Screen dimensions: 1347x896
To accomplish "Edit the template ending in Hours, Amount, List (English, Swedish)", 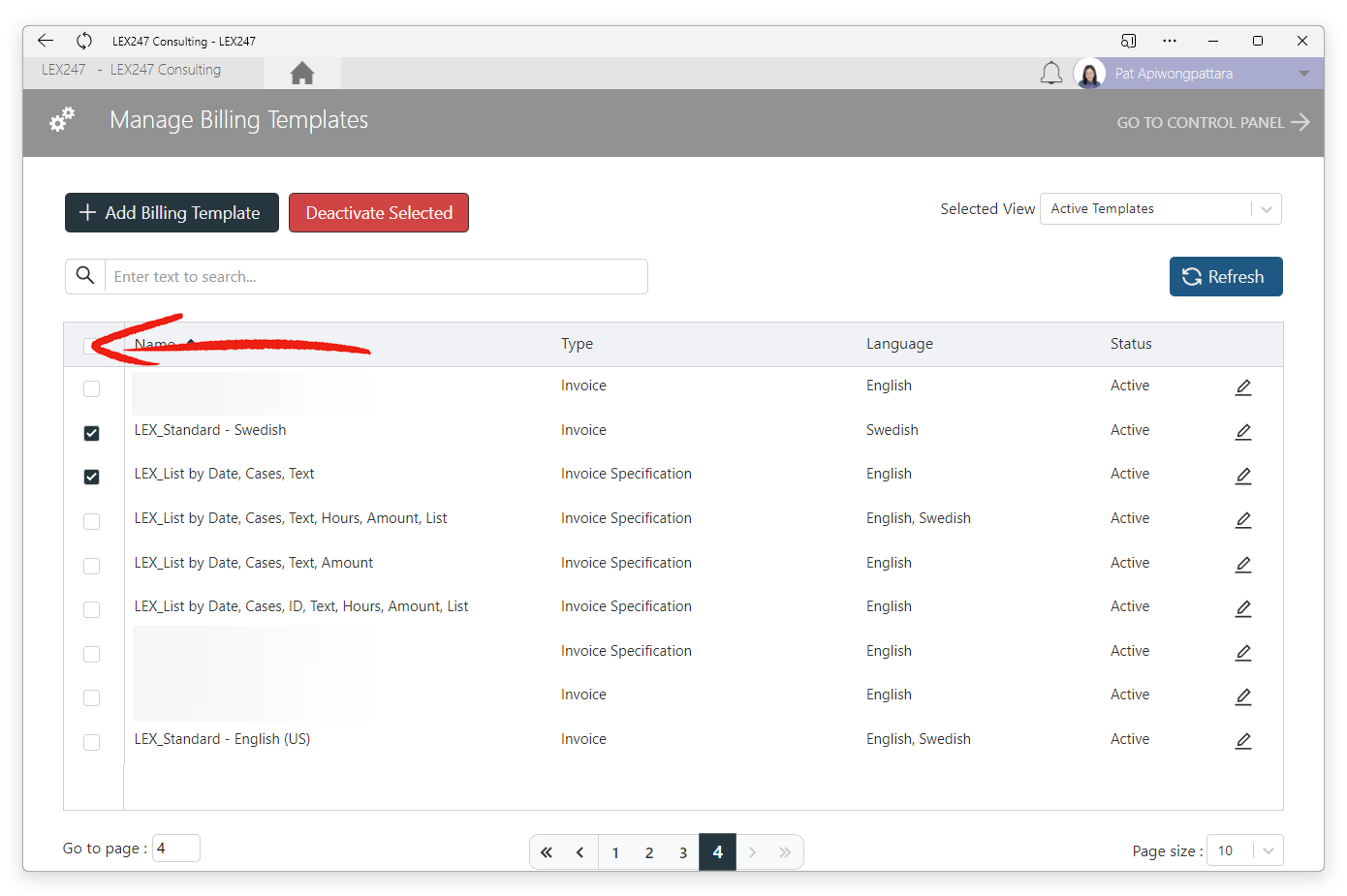I will coord(1243,520).
